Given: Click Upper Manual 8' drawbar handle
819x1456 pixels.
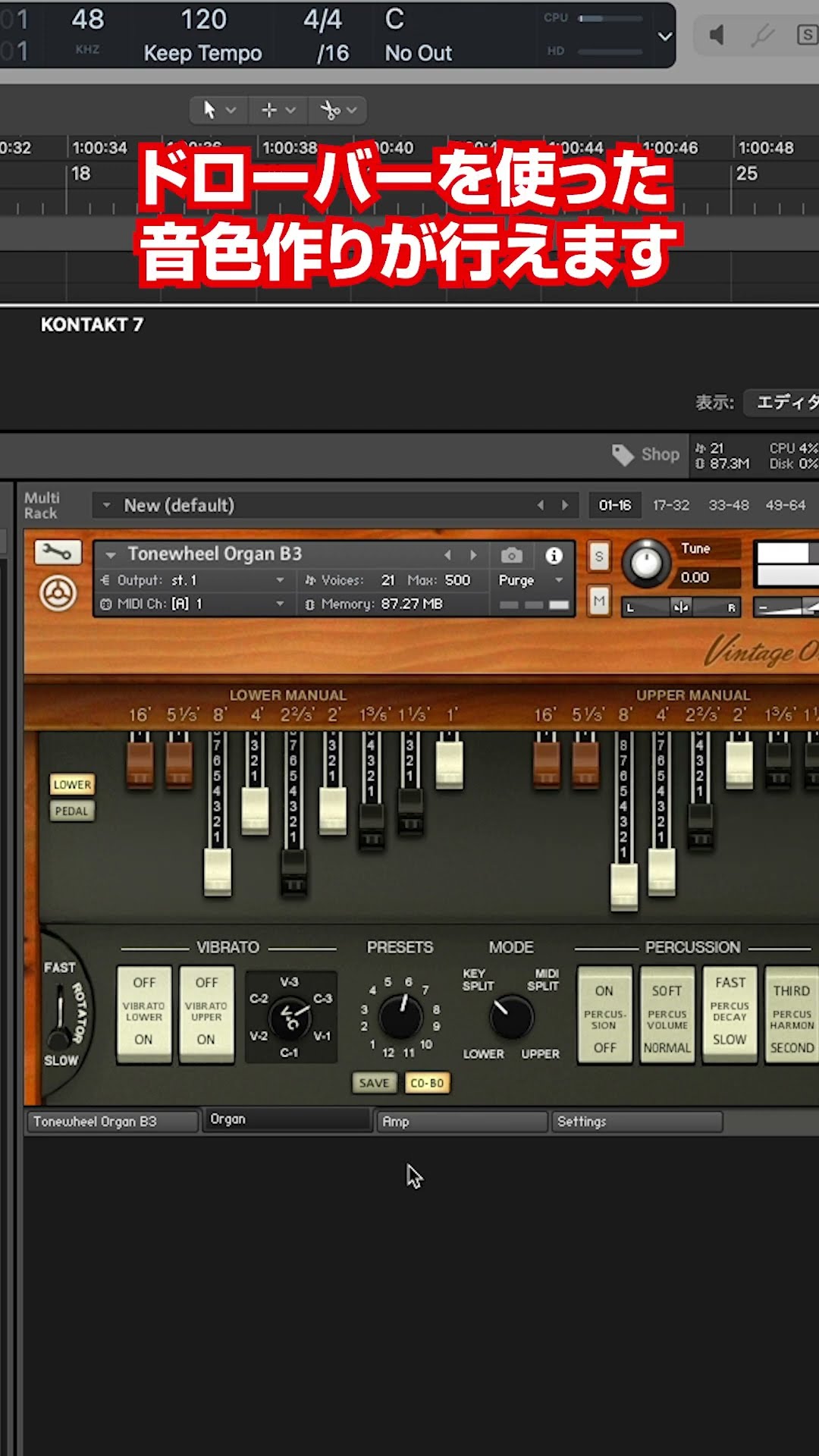Looking at the screenshot, I should pos(624,886).
